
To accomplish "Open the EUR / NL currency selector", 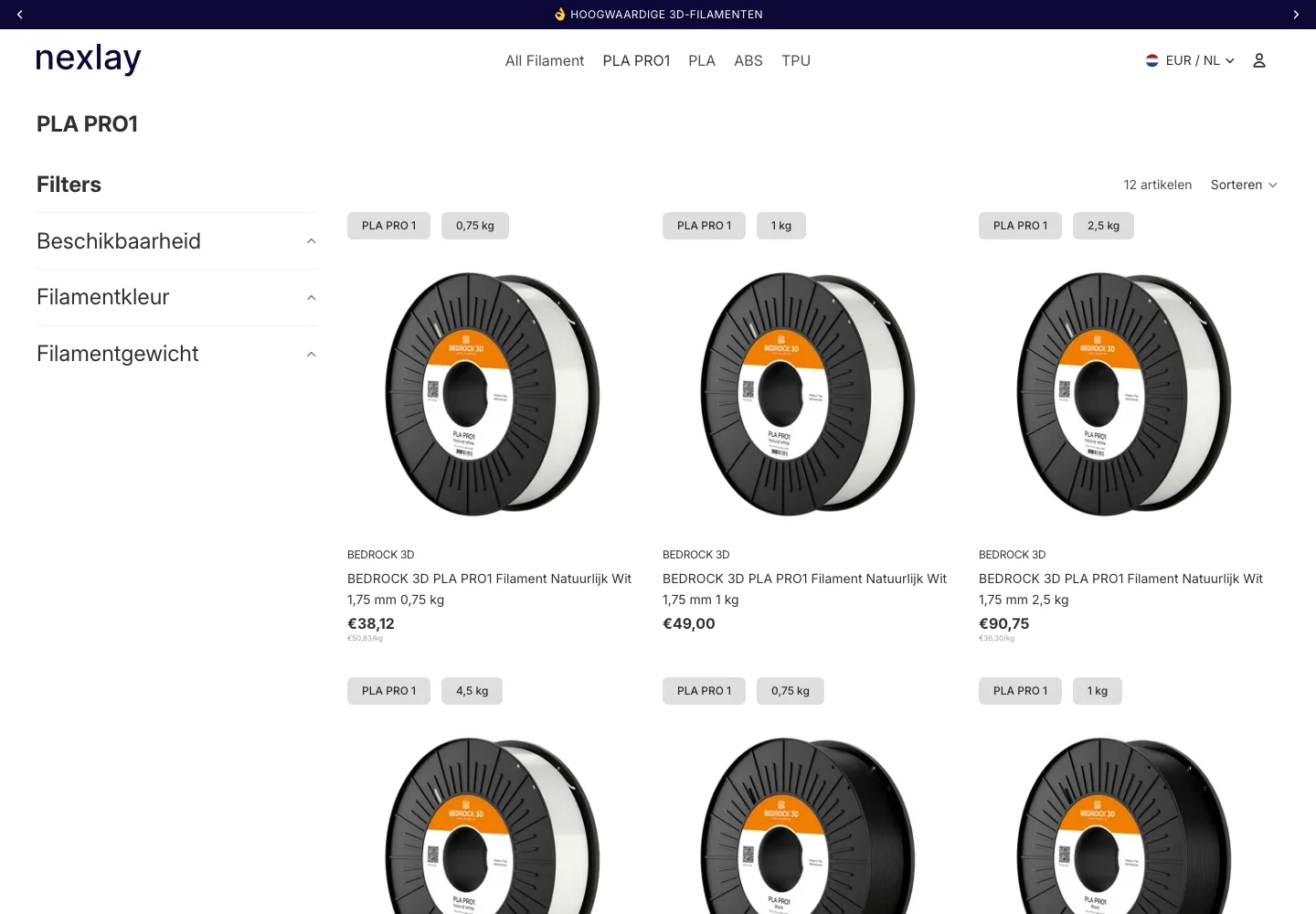I will coord(1191,60).
